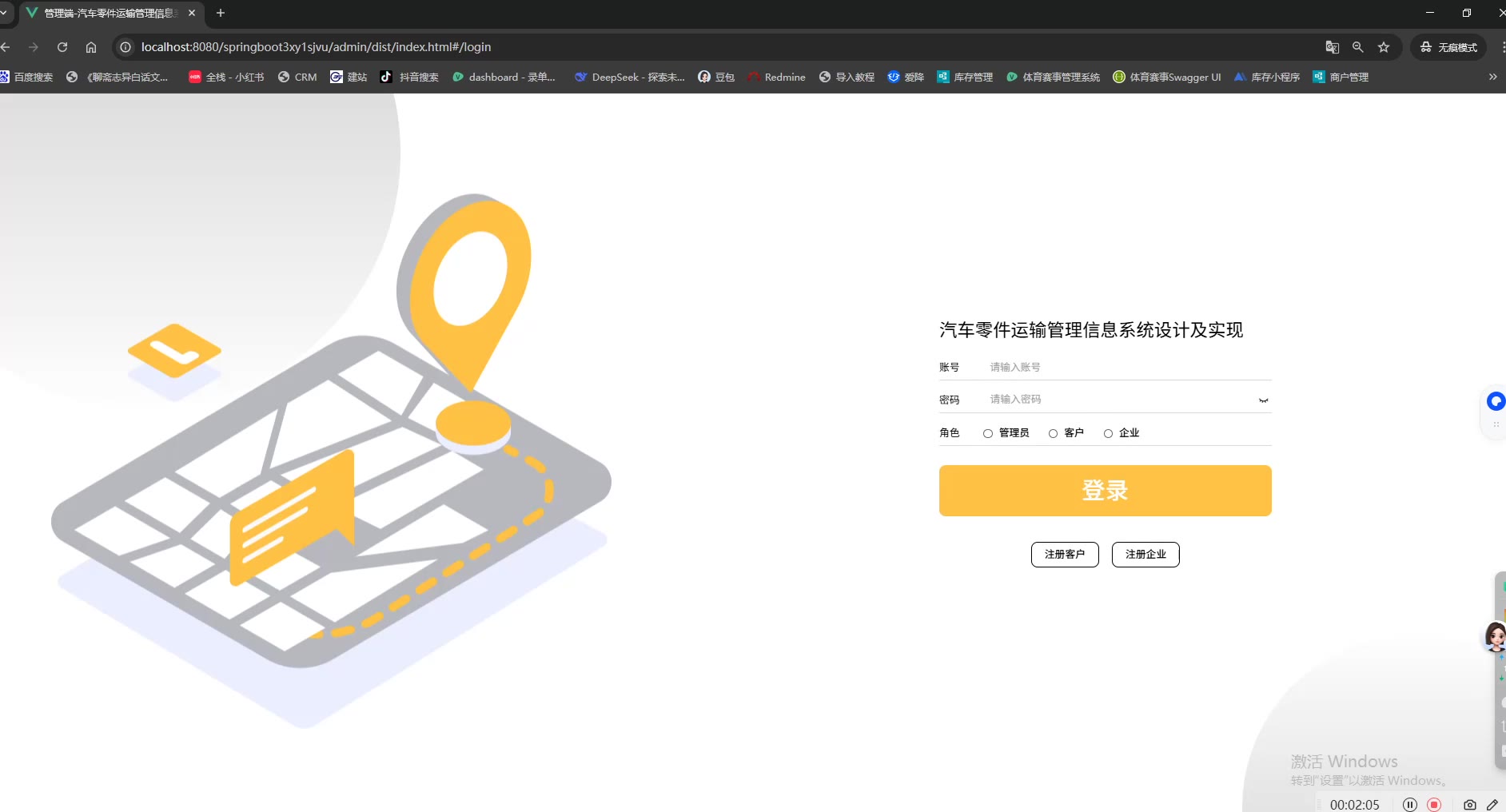Open the Redmine bookmark
Image resolution: width=1506 pixels, height=812 pixels.
776,77
